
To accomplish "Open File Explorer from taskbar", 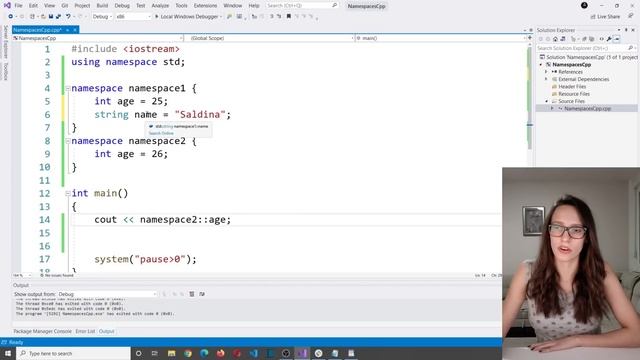I will pyautogui.click(x=171, y=353).
